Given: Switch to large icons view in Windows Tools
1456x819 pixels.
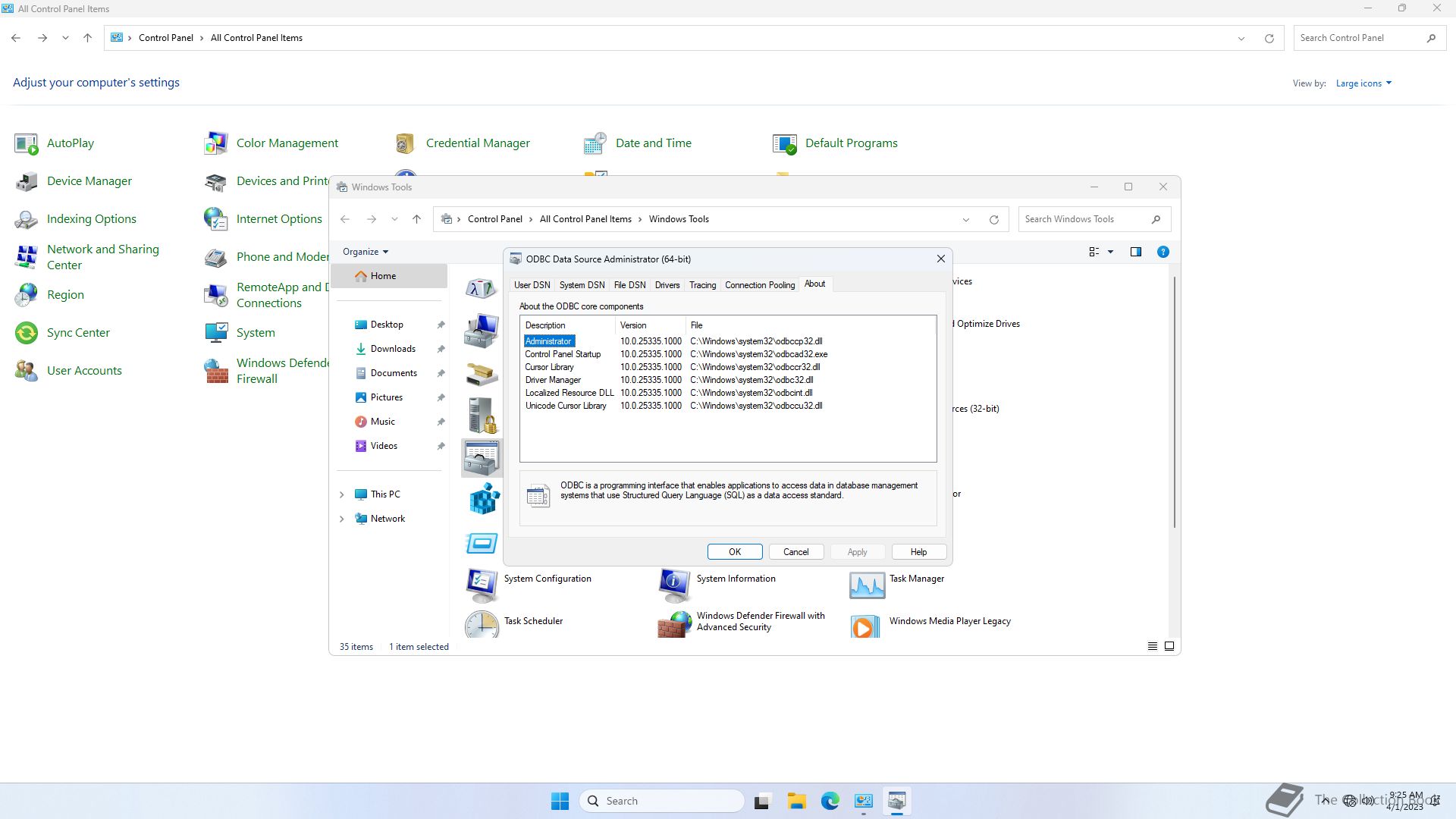Looking at the screenshot, I should click(x=1169, y=647).
